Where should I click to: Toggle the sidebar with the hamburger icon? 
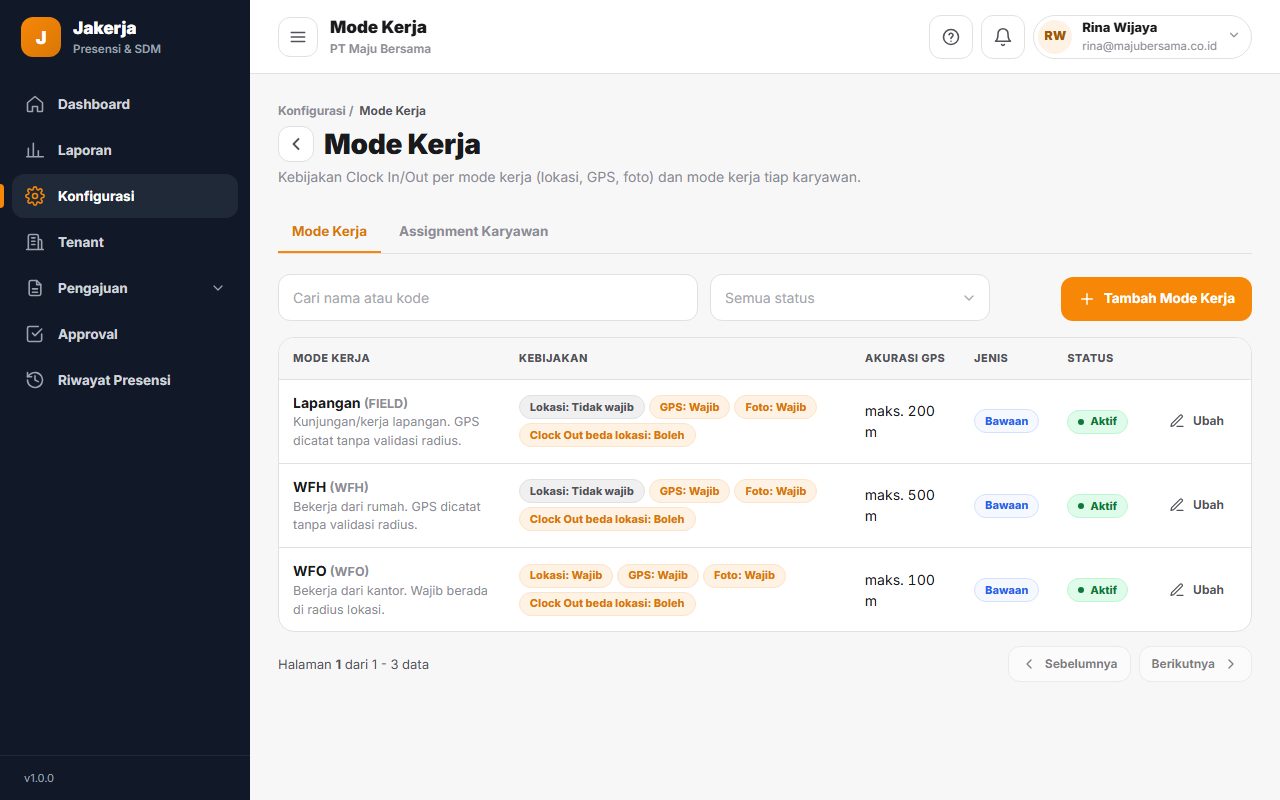[298, 37]
